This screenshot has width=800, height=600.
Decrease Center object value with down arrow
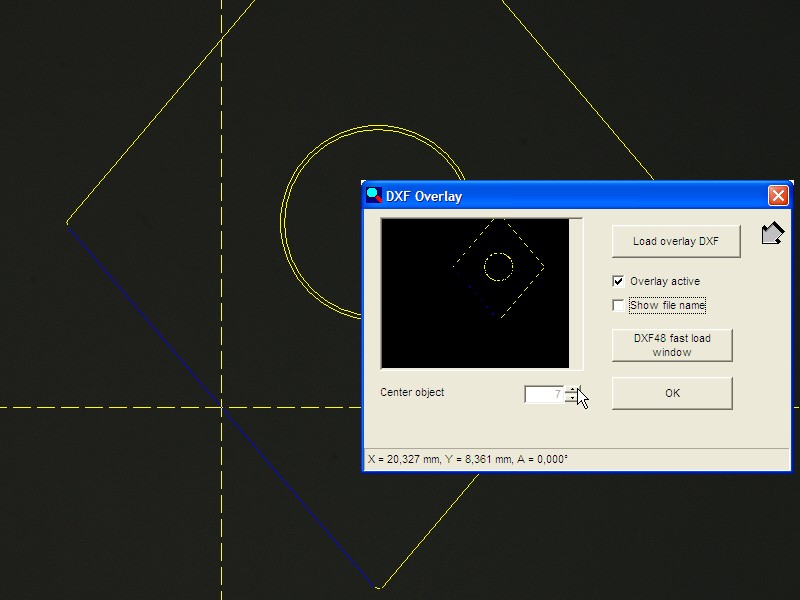(x=572, y=399)
